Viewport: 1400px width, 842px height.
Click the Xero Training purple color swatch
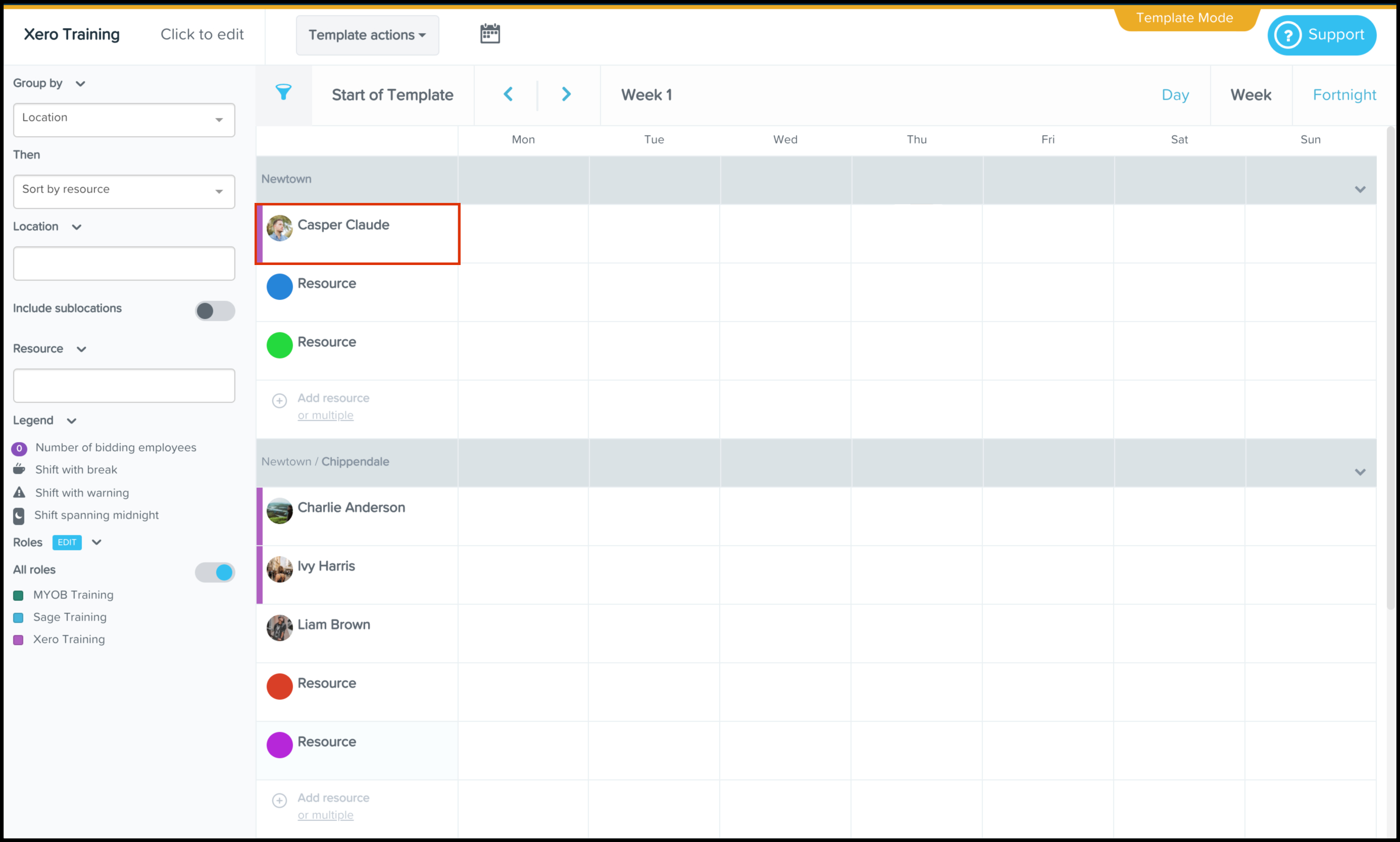click(18, 640)
